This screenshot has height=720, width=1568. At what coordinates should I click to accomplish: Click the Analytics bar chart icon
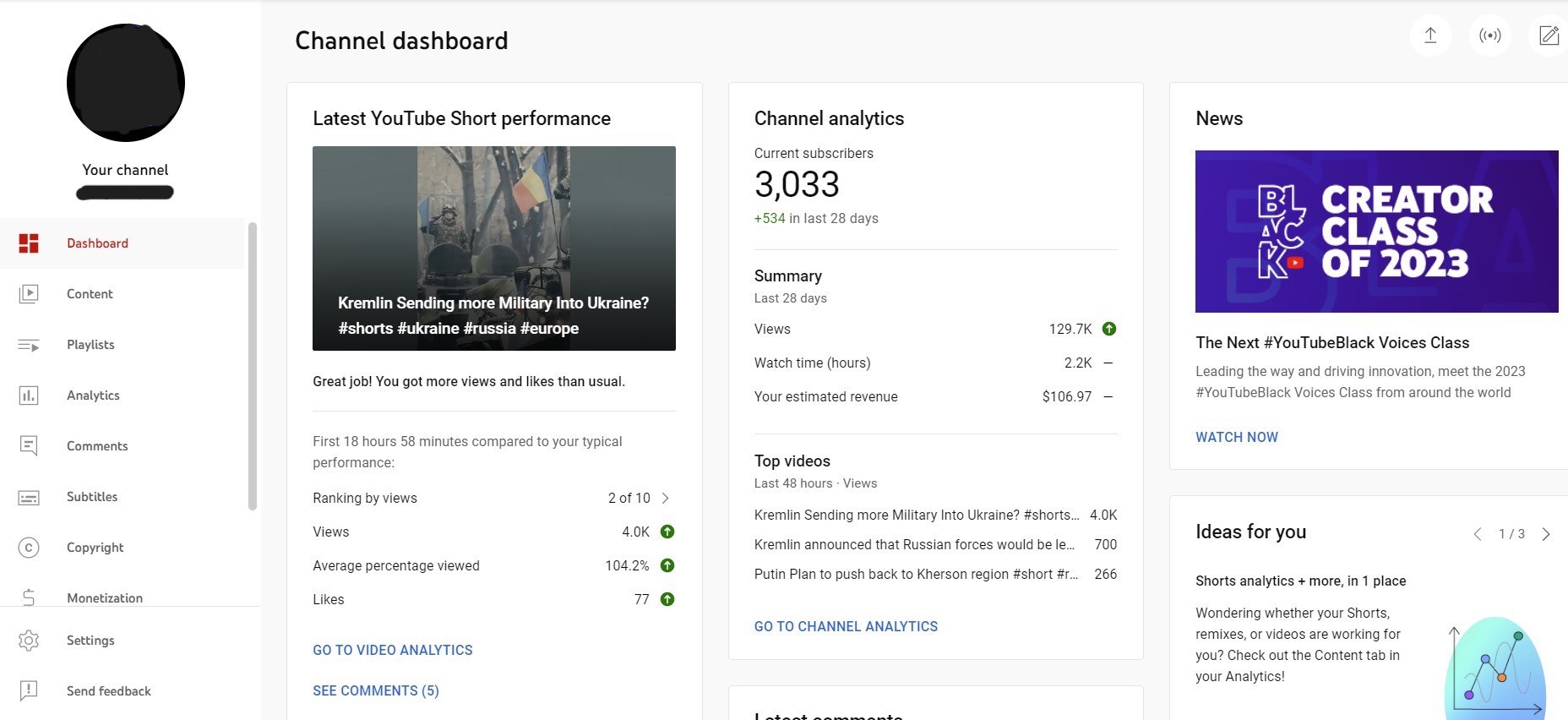tap(29, 395)
